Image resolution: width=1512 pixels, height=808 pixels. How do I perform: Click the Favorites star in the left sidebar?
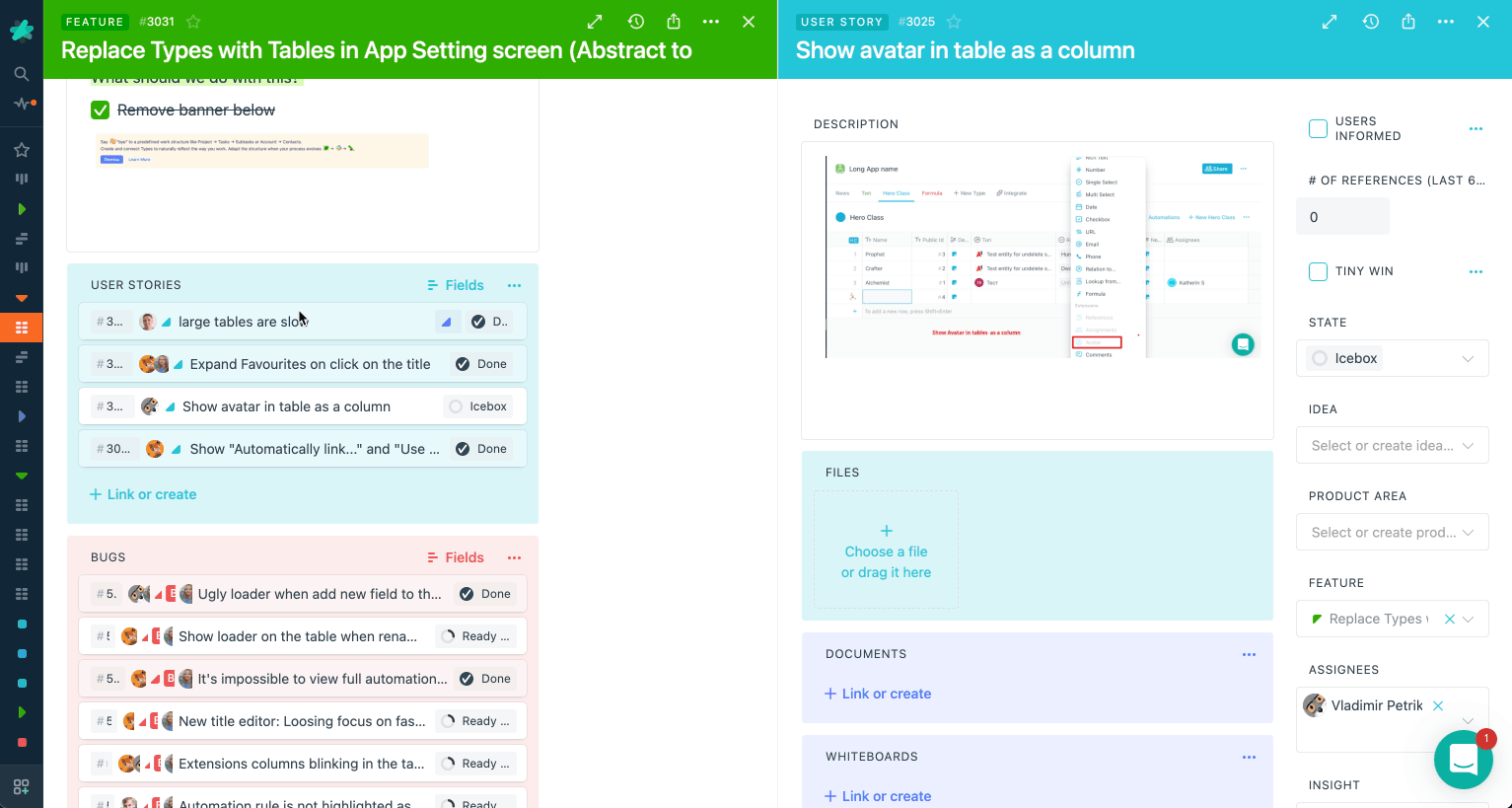point(21,149)
